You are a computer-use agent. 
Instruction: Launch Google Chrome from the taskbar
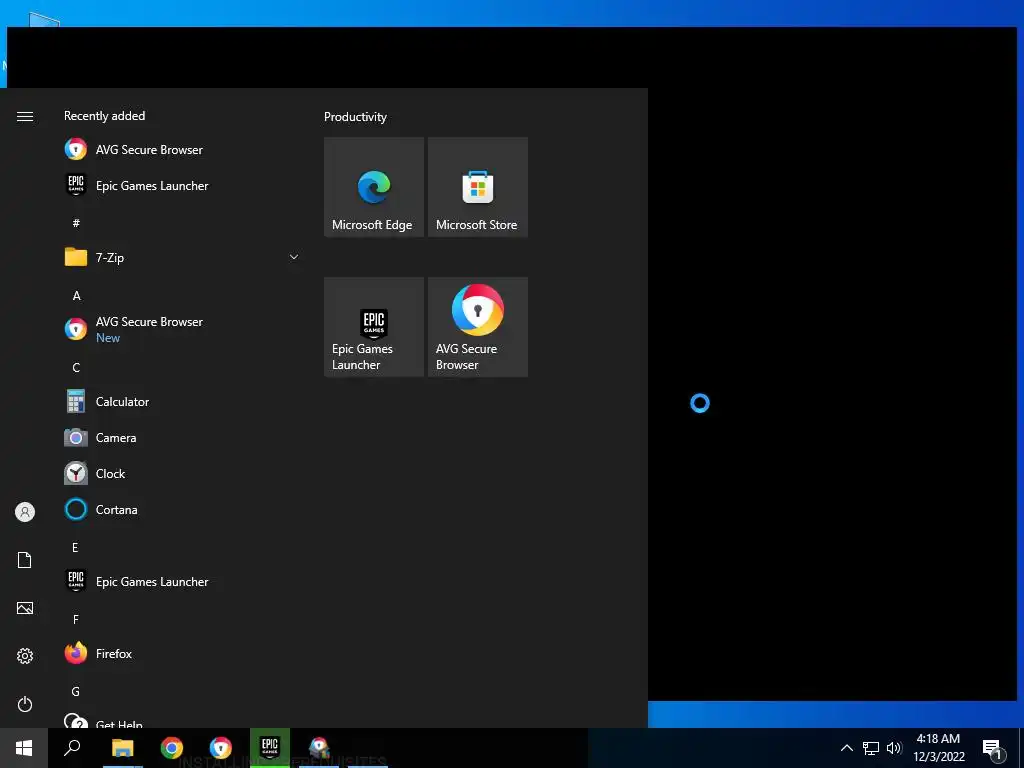point(172,748)
